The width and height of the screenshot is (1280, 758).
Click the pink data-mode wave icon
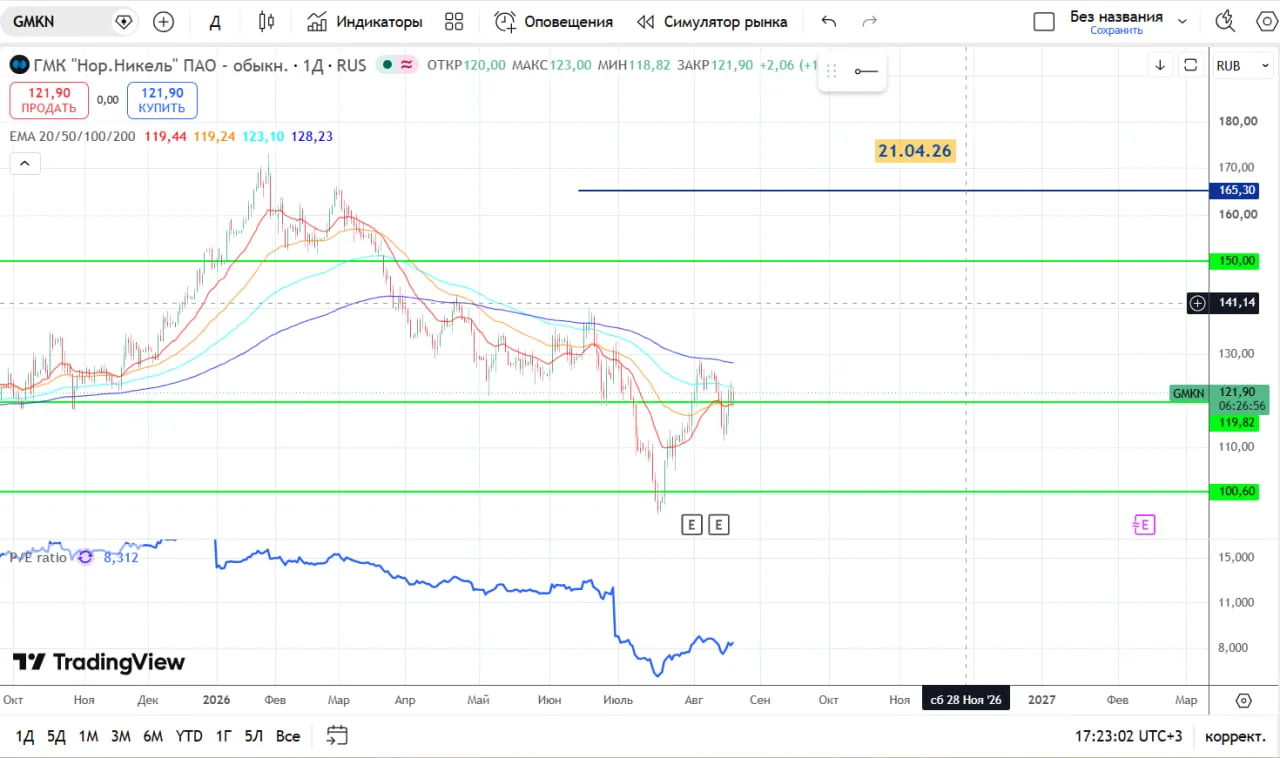407,65
